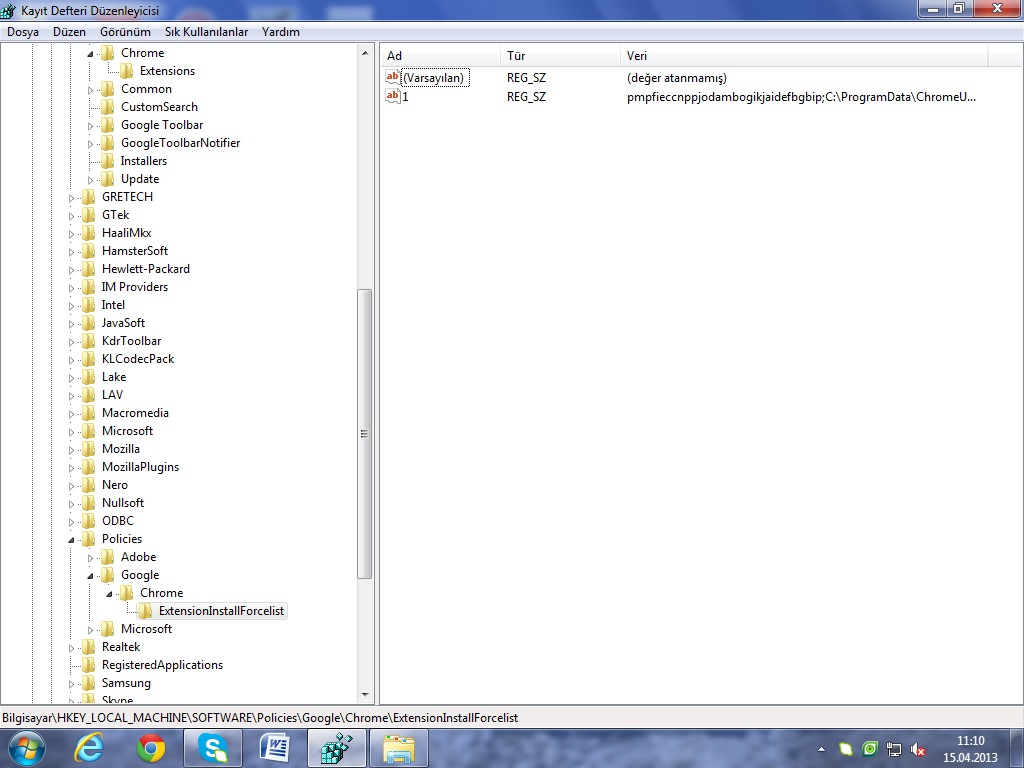Viewport: 1024px width, 768px height.
Task: Click the Veri column header
Action: (x=805, y=56)
